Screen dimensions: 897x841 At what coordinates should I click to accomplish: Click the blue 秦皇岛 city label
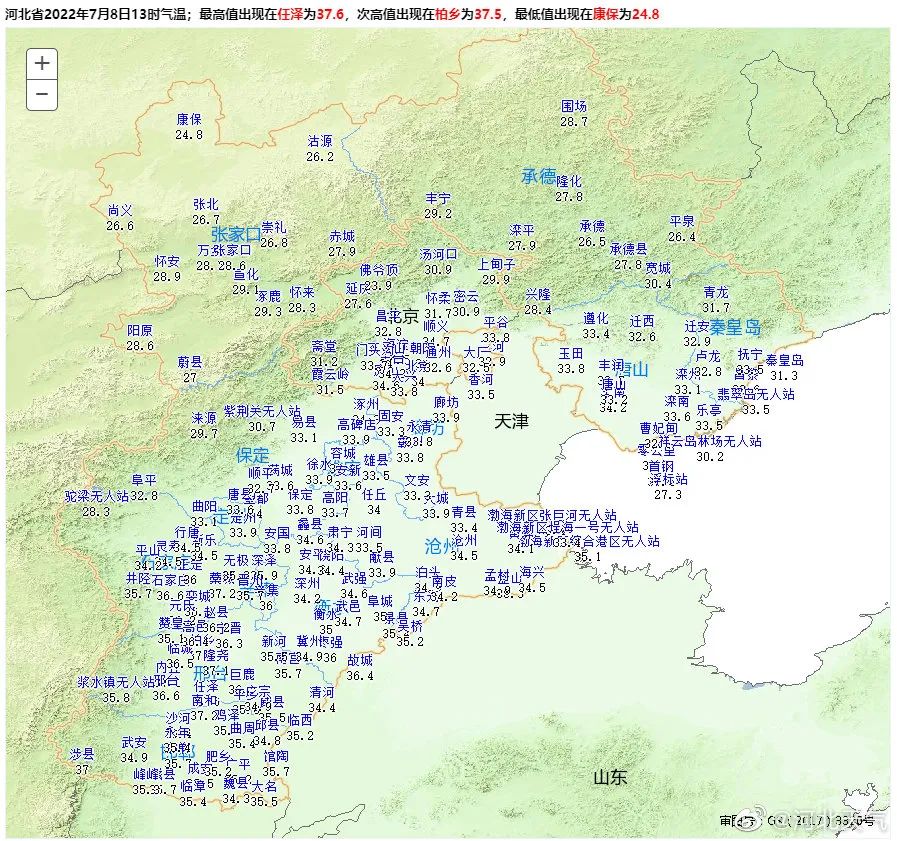click(736, 326)
